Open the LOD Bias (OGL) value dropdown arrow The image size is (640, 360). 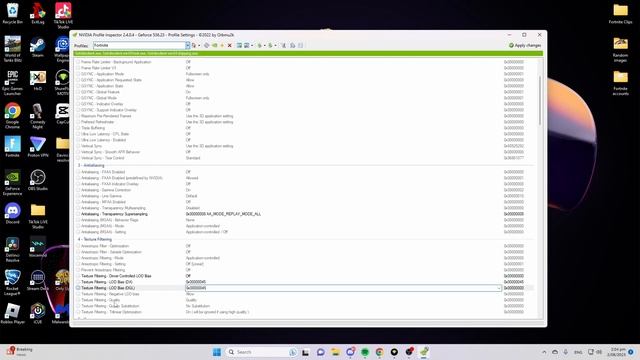pos(498,288)
